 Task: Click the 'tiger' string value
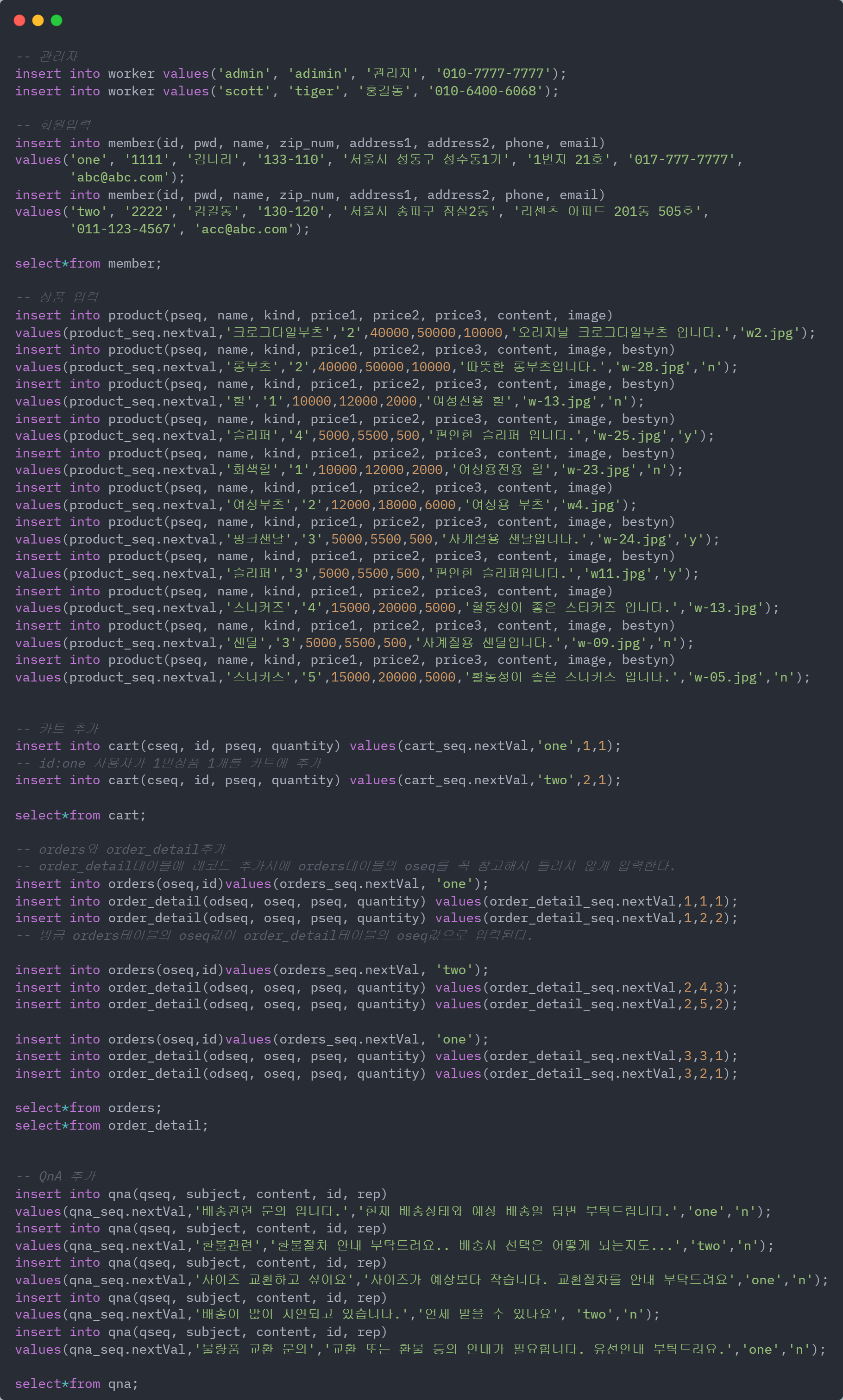coord(314,91)
